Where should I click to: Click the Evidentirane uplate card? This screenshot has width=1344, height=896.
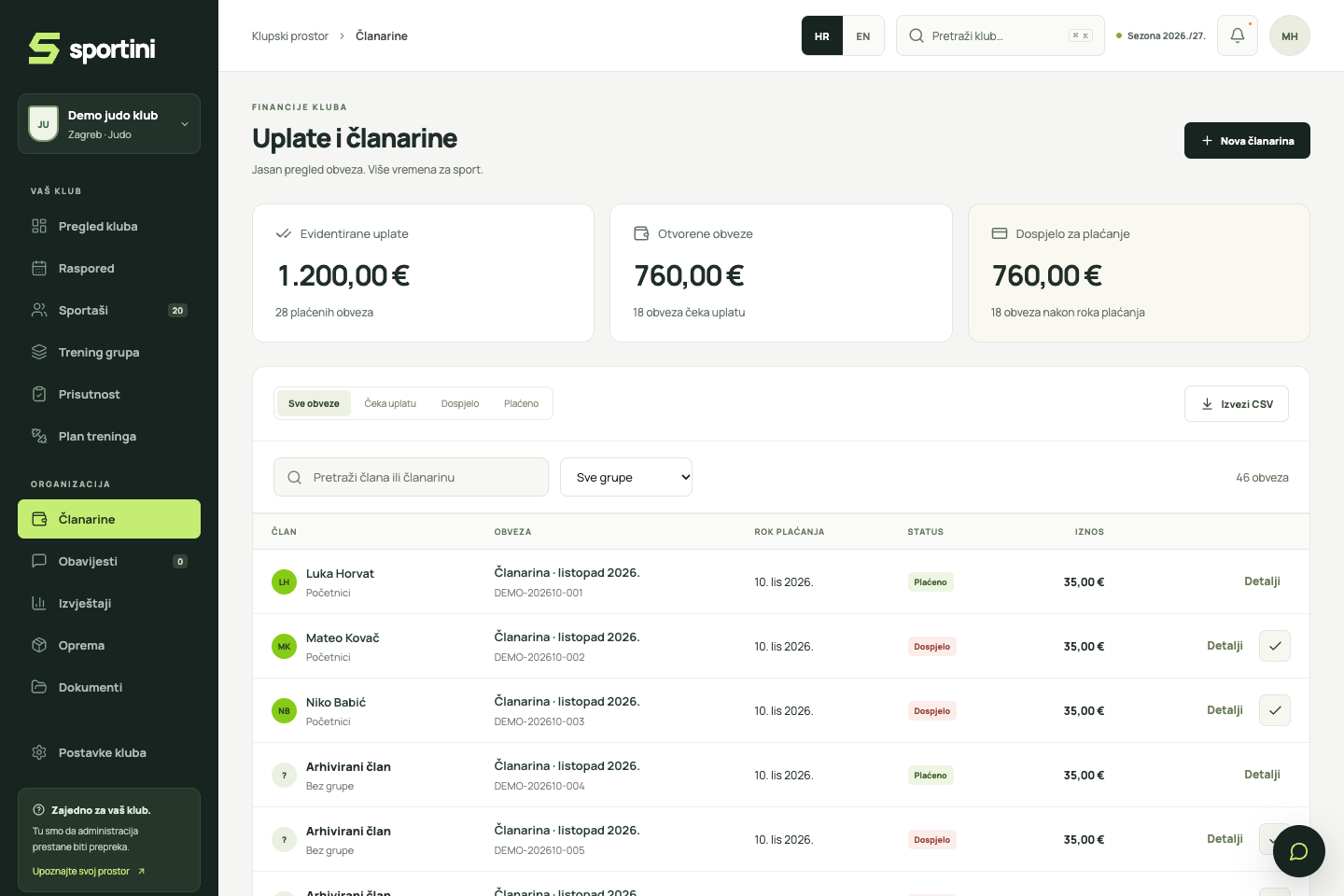coord(423,273)
